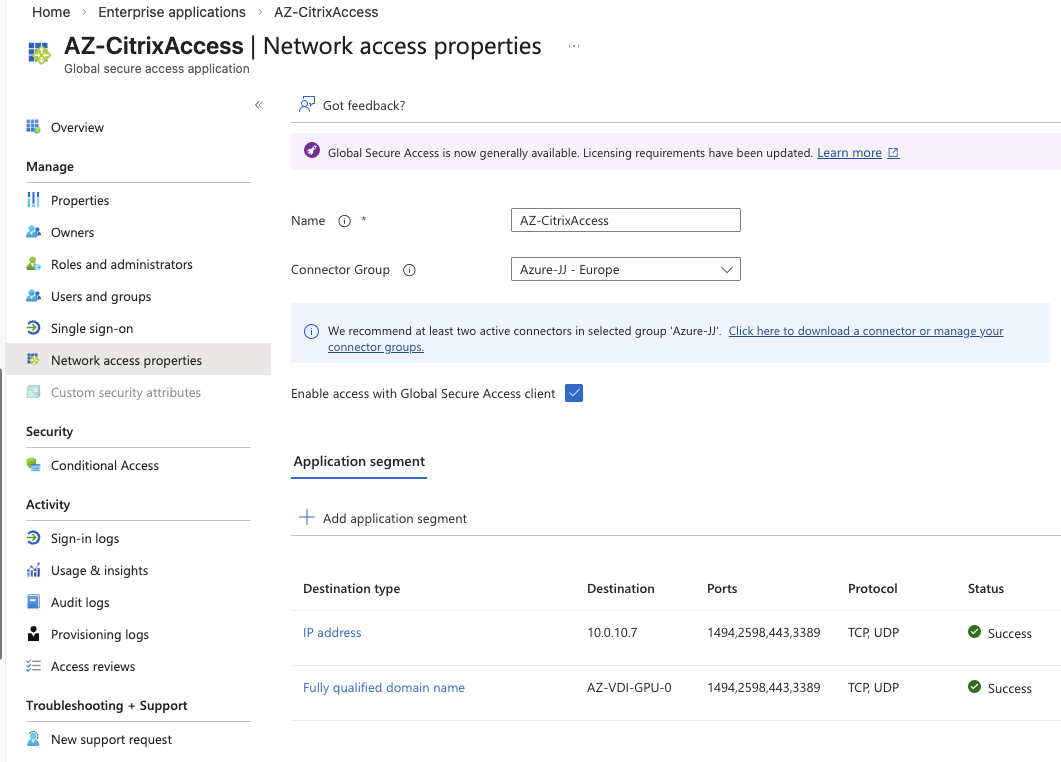Select the Application segment tab
1061x762 pixels.
coord(359,462)
